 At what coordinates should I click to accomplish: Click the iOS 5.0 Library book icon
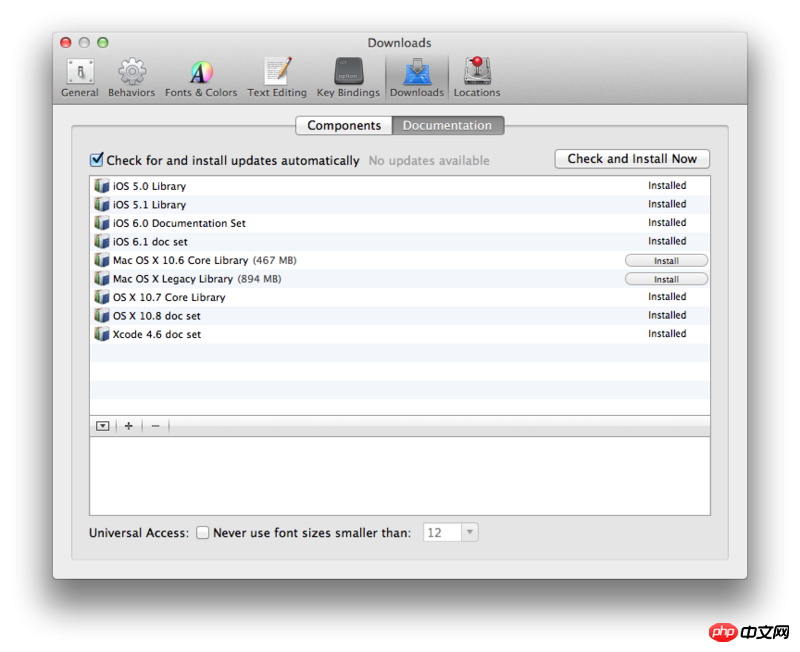pos(102,186)
